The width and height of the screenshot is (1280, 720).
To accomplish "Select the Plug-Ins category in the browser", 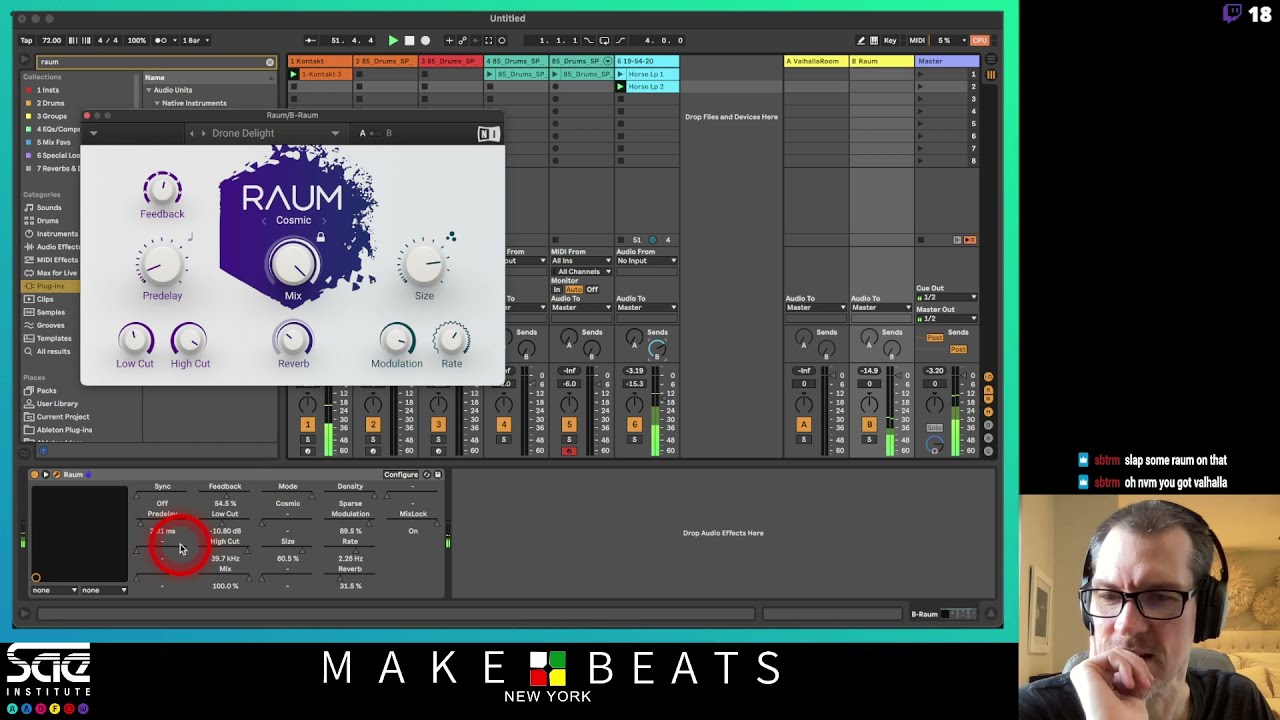I will coord(50,286).
